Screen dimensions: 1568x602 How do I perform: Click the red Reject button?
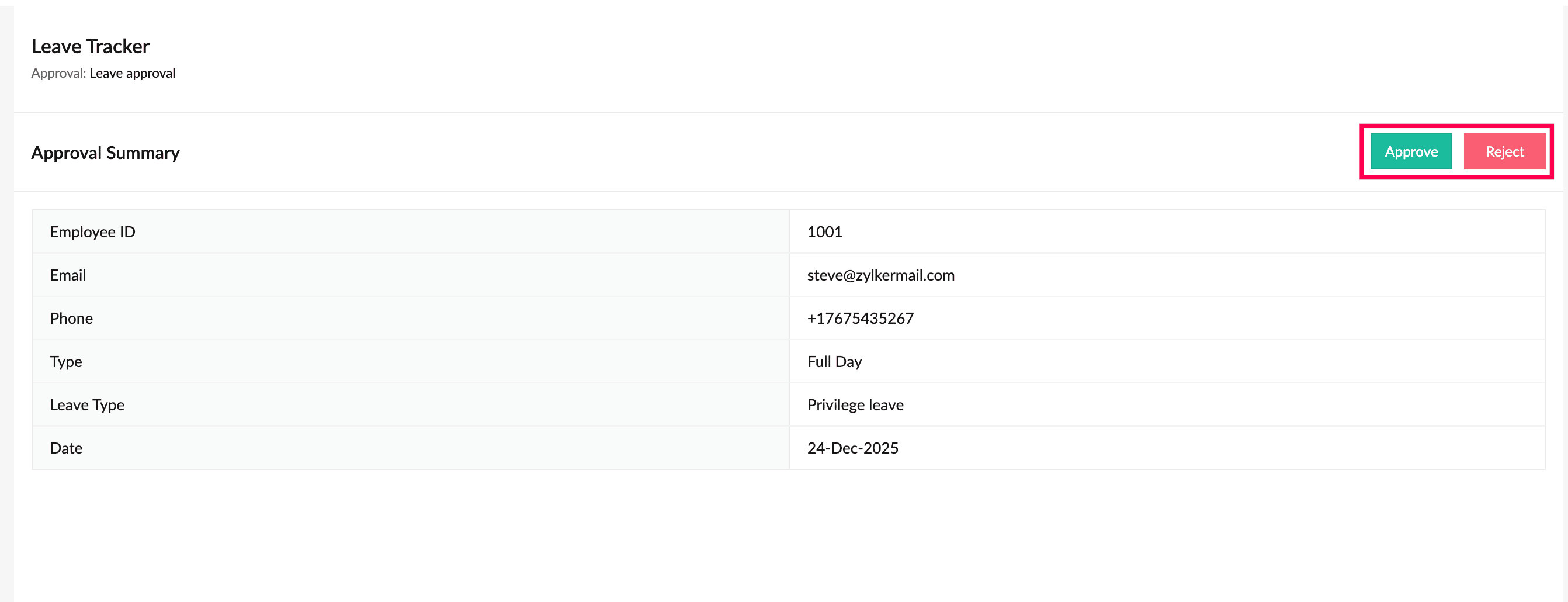1504,151
